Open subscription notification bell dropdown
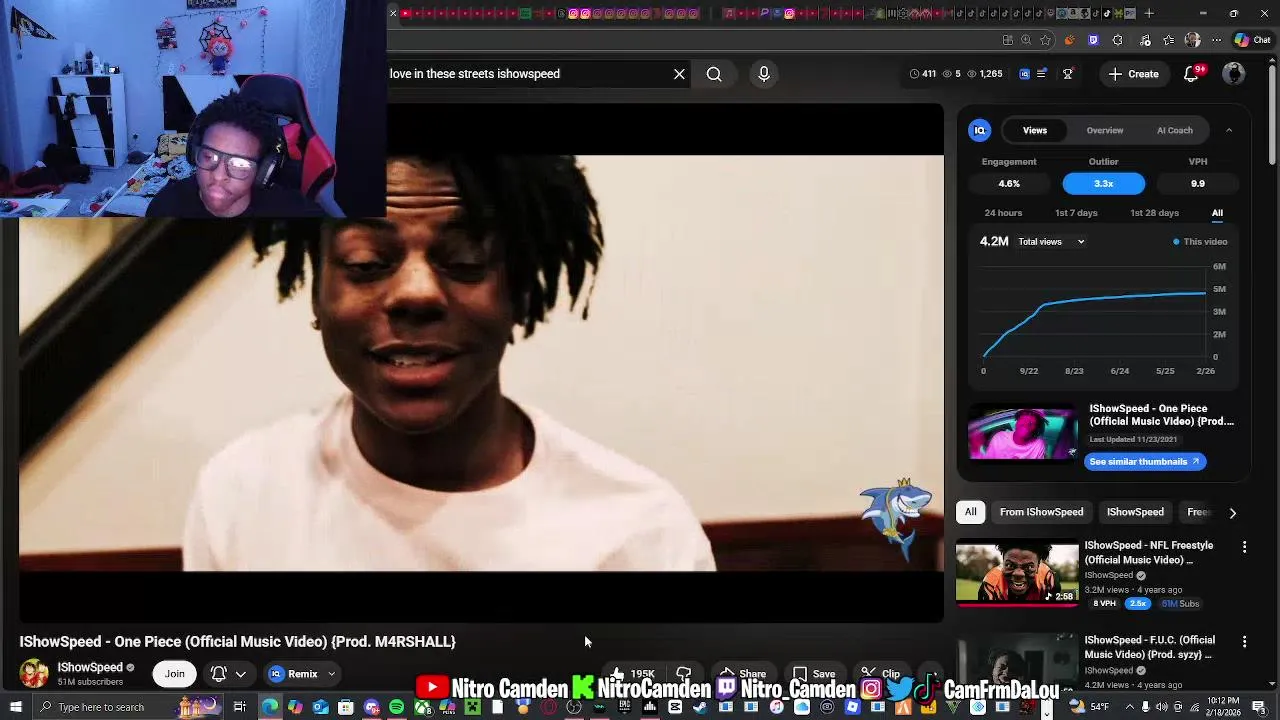Viewport: 1280px width, 720px height. point(228,674)
